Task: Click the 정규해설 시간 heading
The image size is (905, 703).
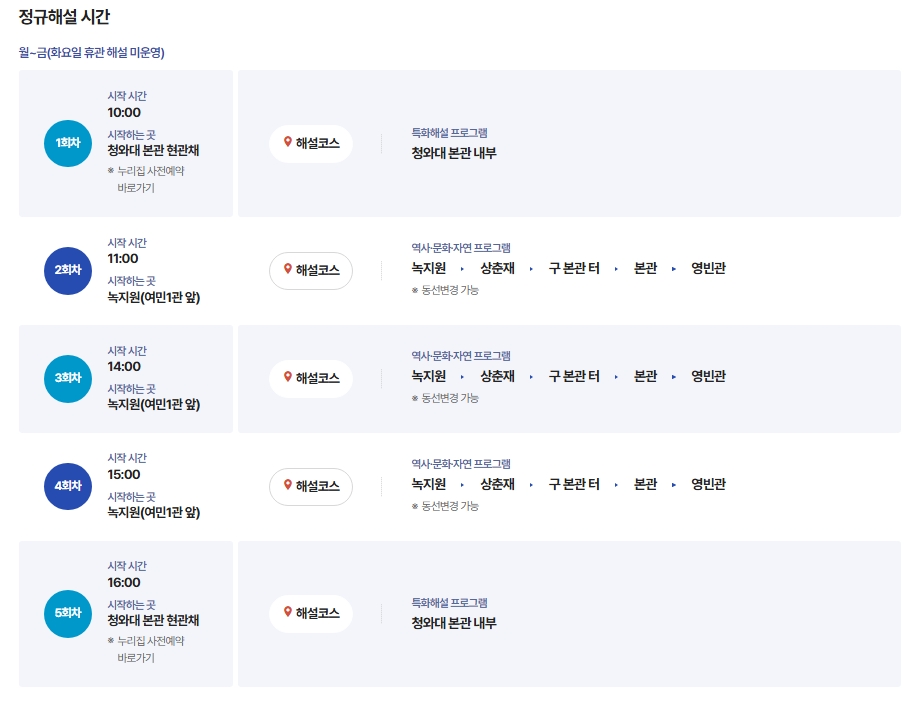Action: click(64, 16)
